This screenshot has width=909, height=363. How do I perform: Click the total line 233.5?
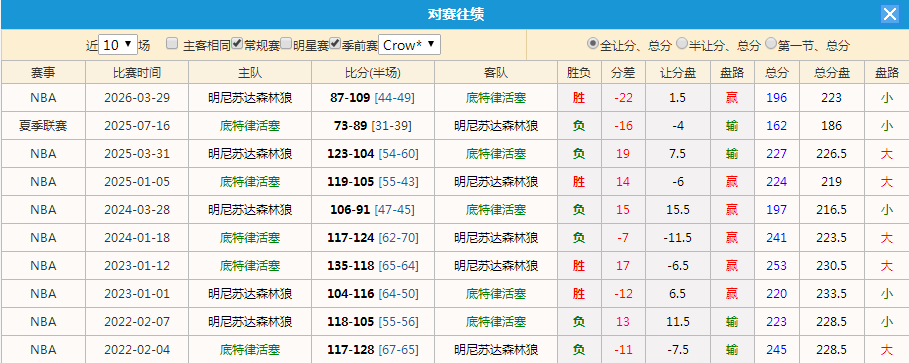(831, 293)
